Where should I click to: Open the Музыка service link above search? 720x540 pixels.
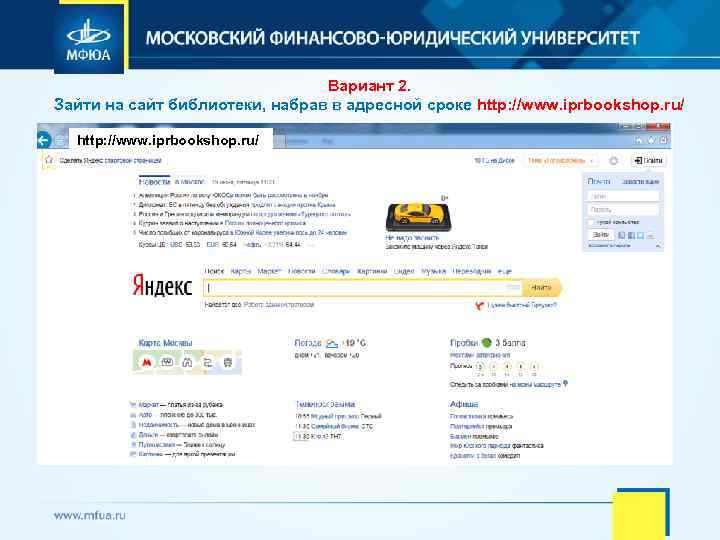click(433, 271)
